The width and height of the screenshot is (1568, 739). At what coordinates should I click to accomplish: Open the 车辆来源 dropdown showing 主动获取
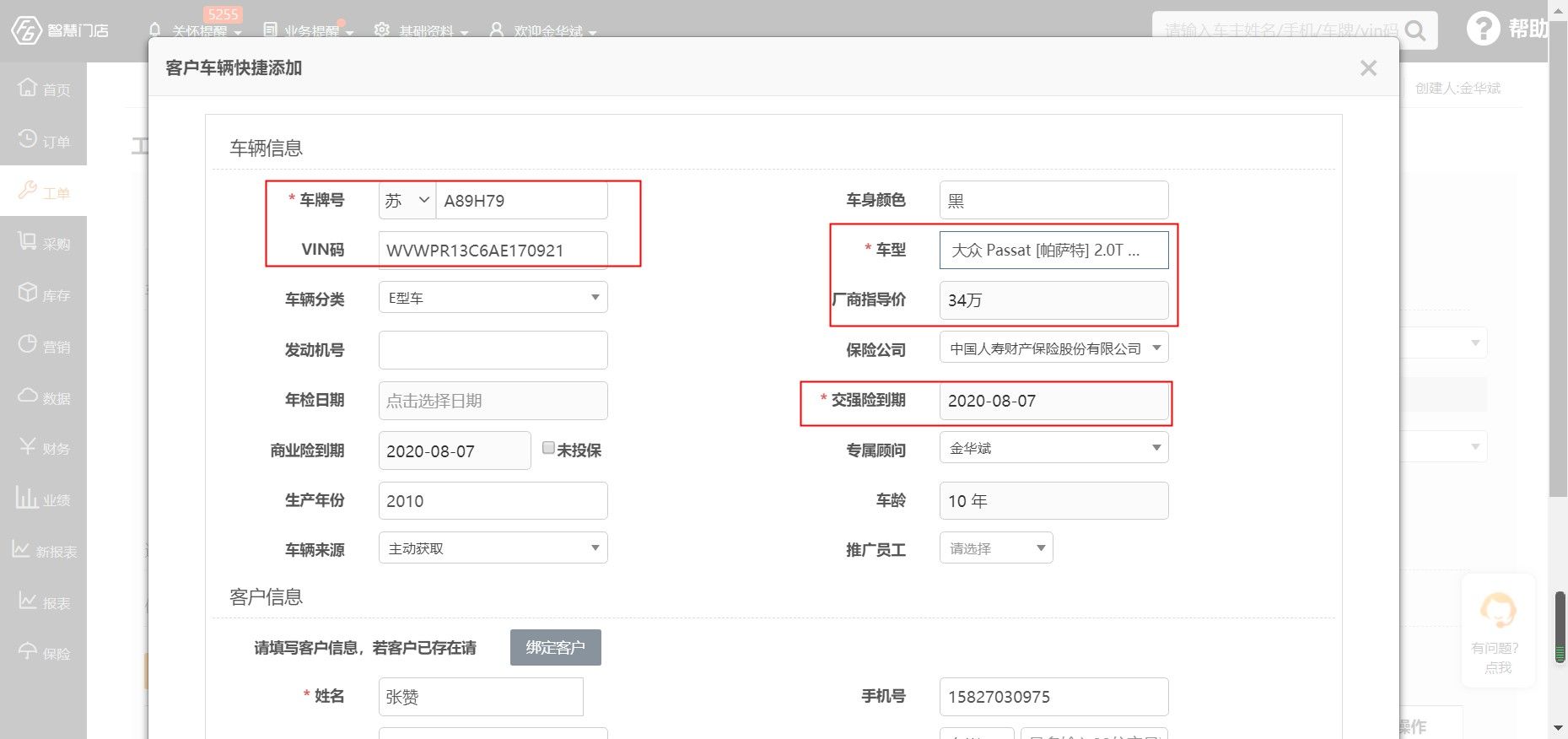point(493,548)
